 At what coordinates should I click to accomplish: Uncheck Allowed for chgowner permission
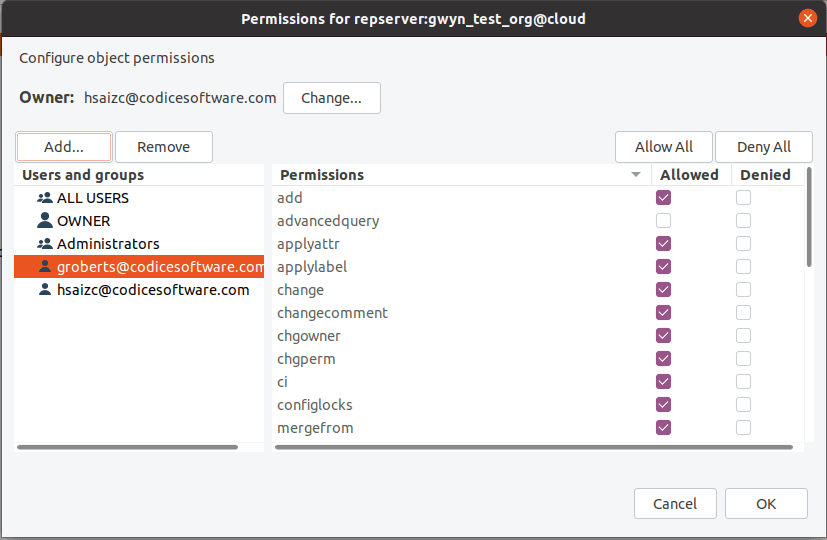coord(663,335)
